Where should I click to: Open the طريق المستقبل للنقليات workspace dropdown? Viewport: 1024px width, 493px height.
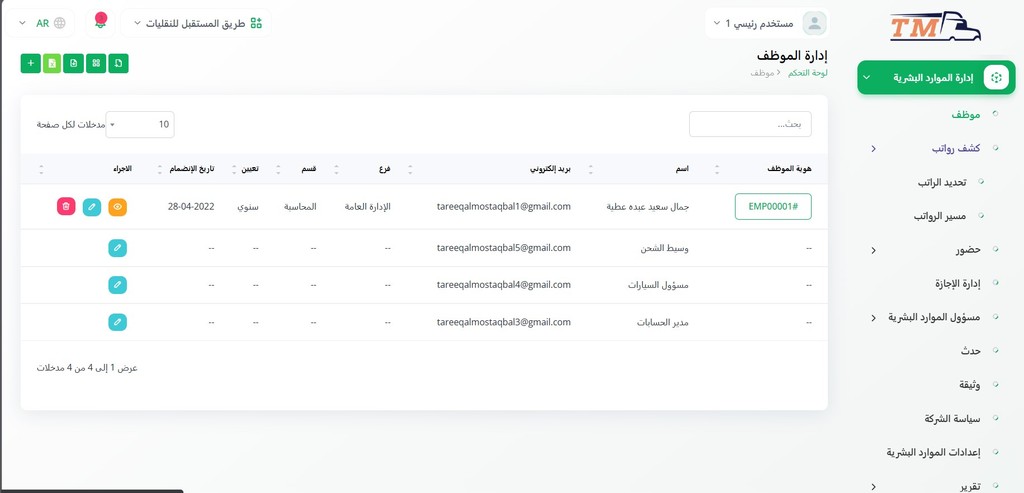coord(195,23)
